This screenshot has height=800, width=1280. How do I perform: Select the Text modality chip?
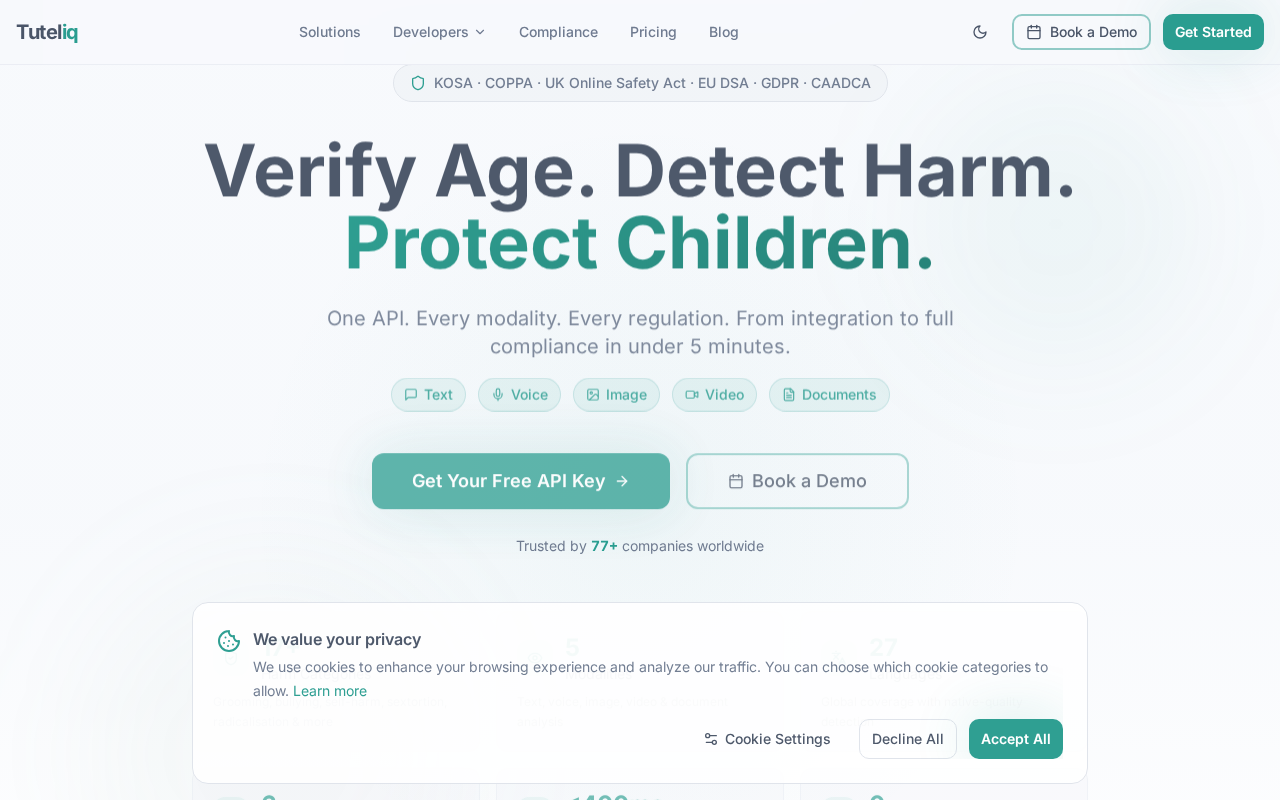pyautogui.click(x=428, y=395)
